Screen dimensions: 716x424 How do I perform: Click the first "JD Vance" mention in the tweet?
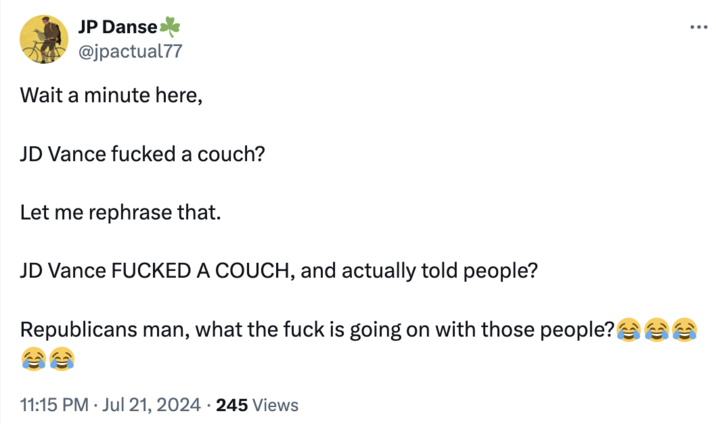click(x=59, y=157)
